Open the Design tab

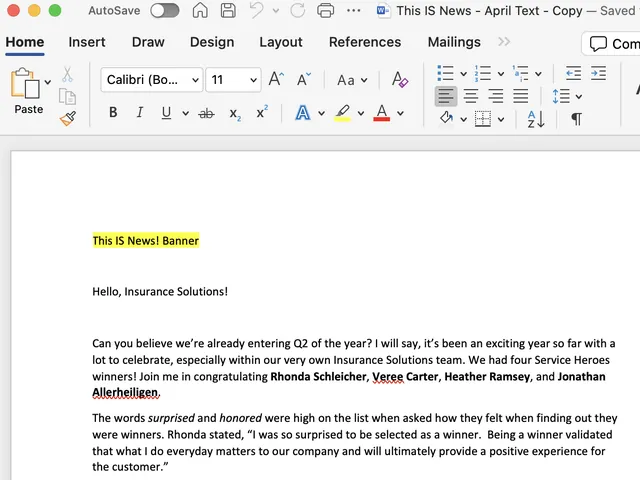212,42
